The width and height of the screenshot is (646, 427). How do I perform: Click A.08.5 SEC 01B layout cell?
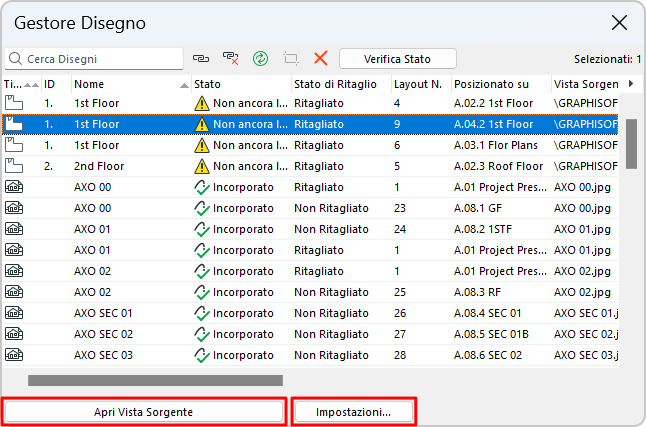click(x=491, y=334)
